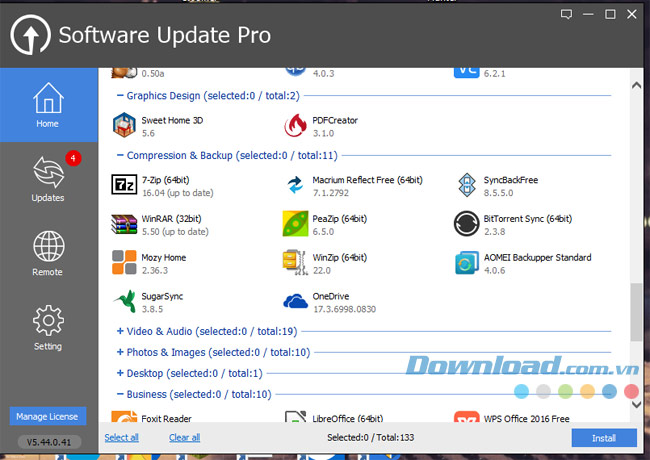Click the OneDrive version 17.3.6998.0830 text
Viewport: 650px width, 460px height.
[344, 309]
